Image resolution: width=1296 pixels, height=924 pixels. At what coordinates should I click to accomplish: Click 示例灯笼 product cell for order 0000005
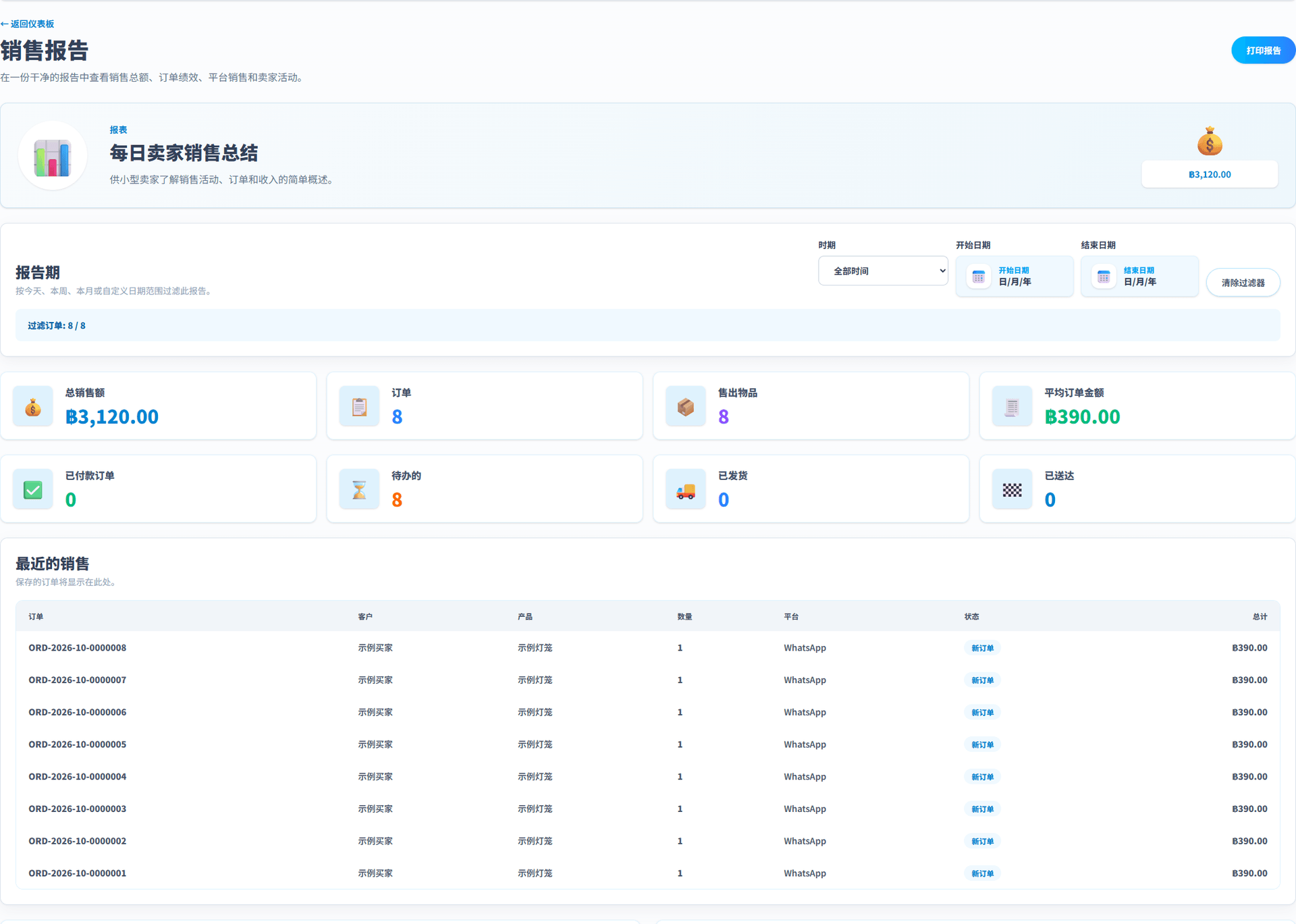(535, 744)
